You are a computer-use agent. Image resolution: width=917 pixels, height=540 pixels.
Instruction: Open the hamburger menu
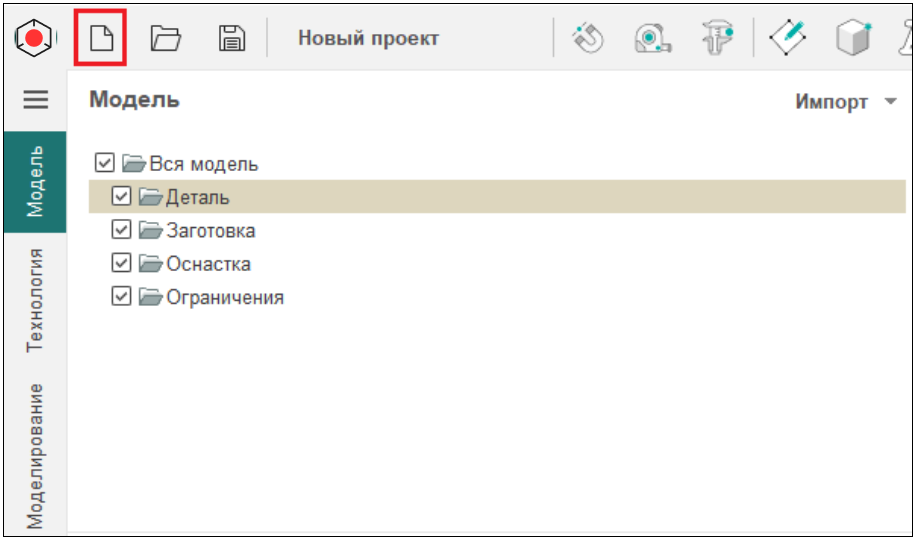[36, 99]
